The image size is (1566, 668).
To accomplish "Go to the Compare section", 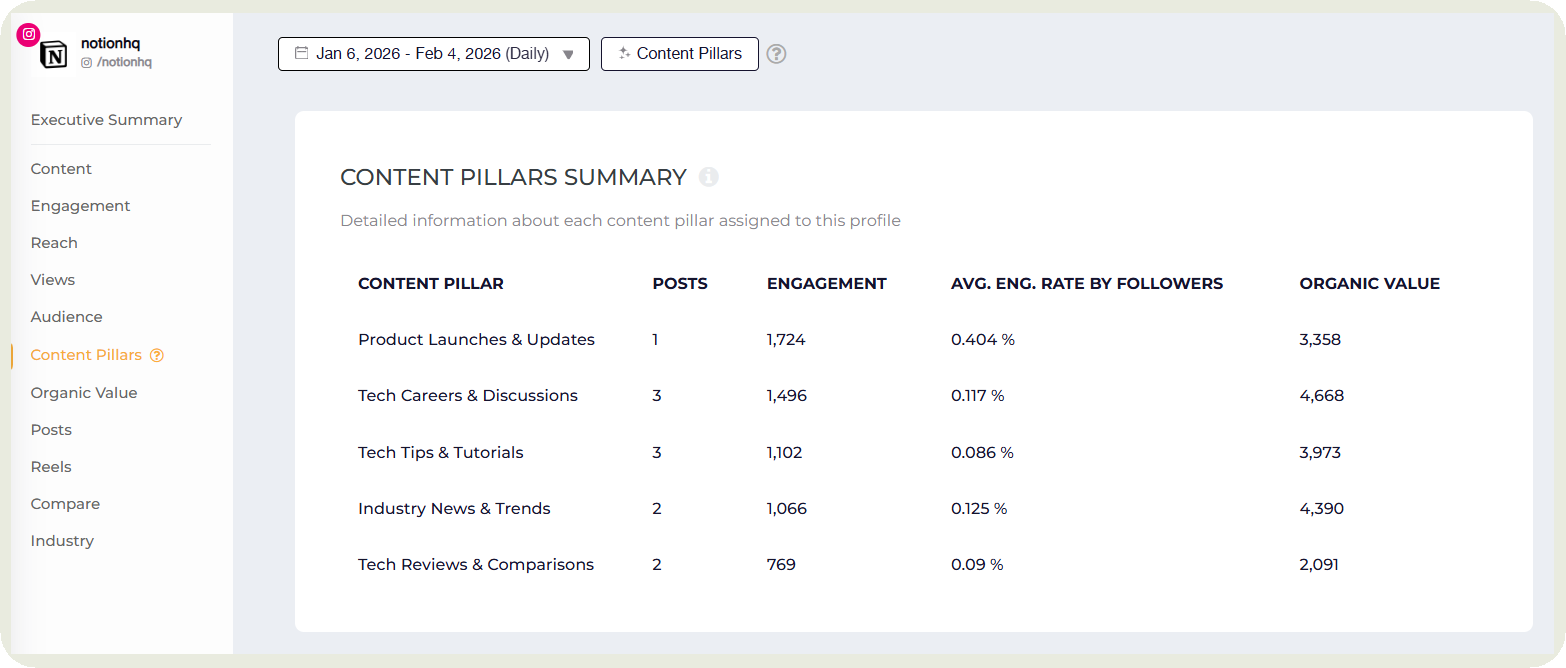I will coord(65,503).
